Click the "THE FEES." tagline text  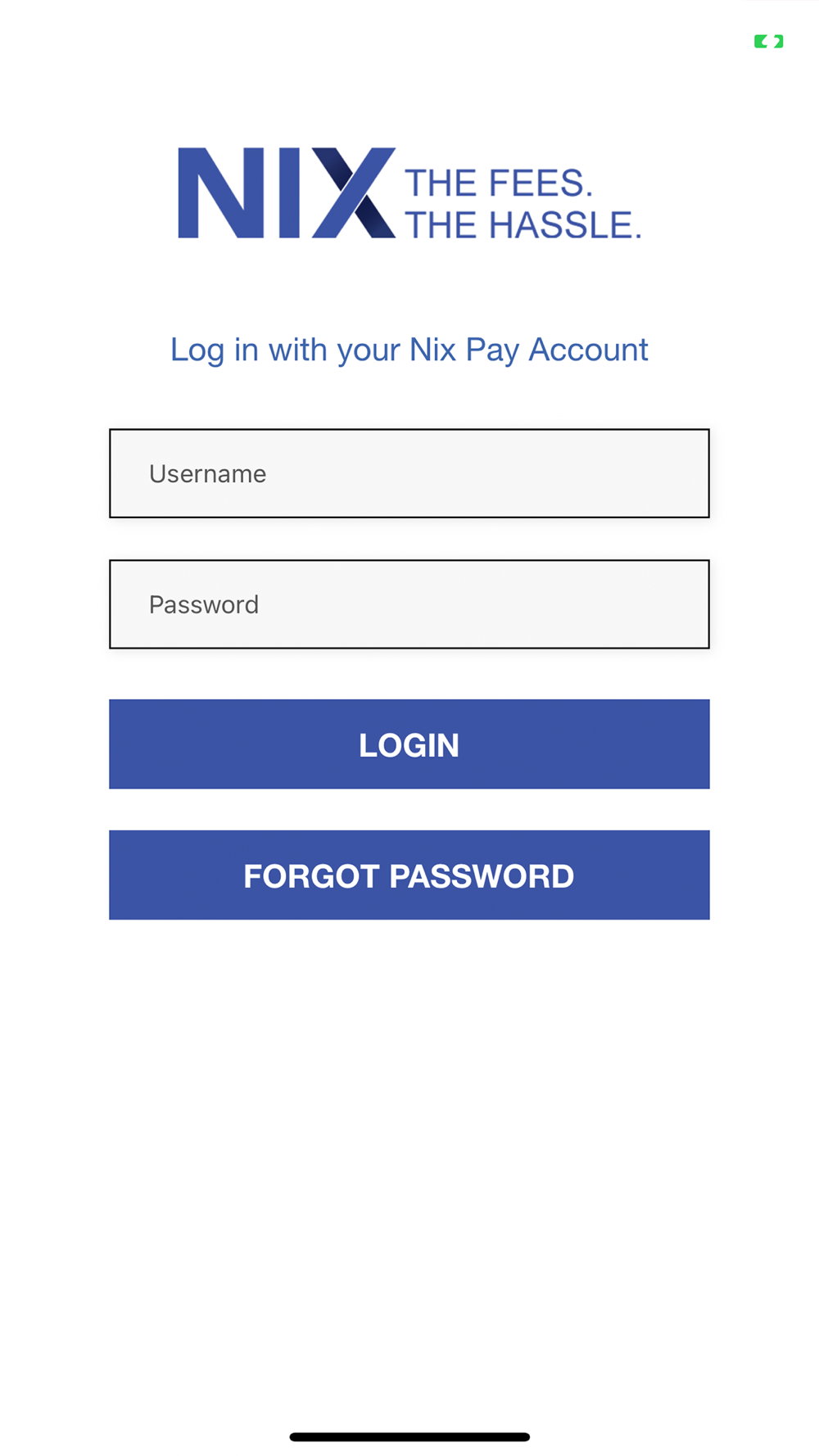click(x=499, y=183)
